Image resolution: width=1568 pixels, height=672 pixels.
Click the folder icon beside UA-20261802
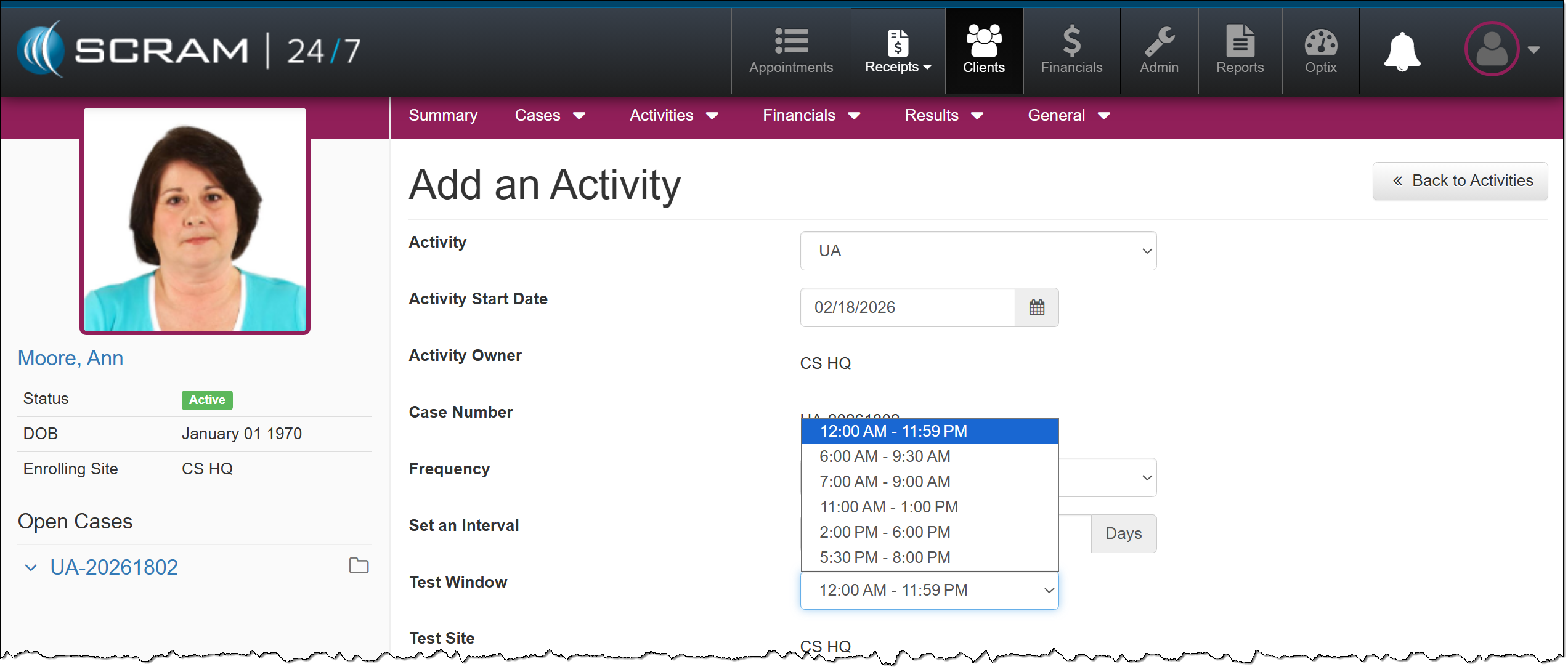pyautogui.click(x=359, y=565)
